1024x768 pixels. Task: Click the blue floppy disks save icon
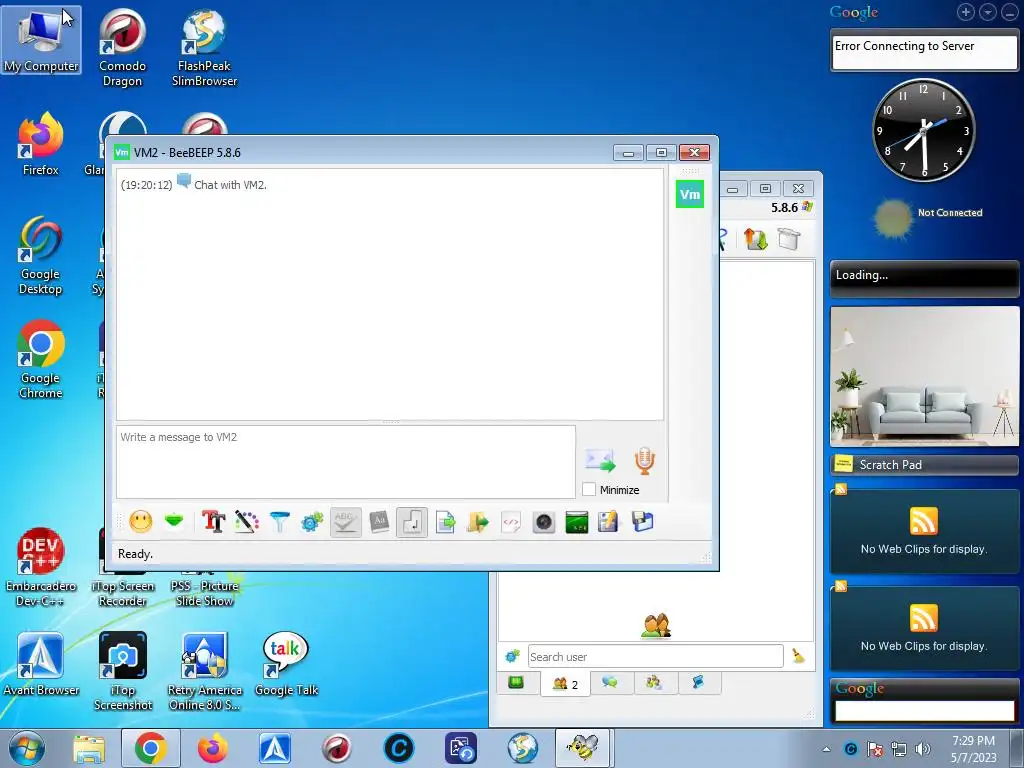click(643, 522)
